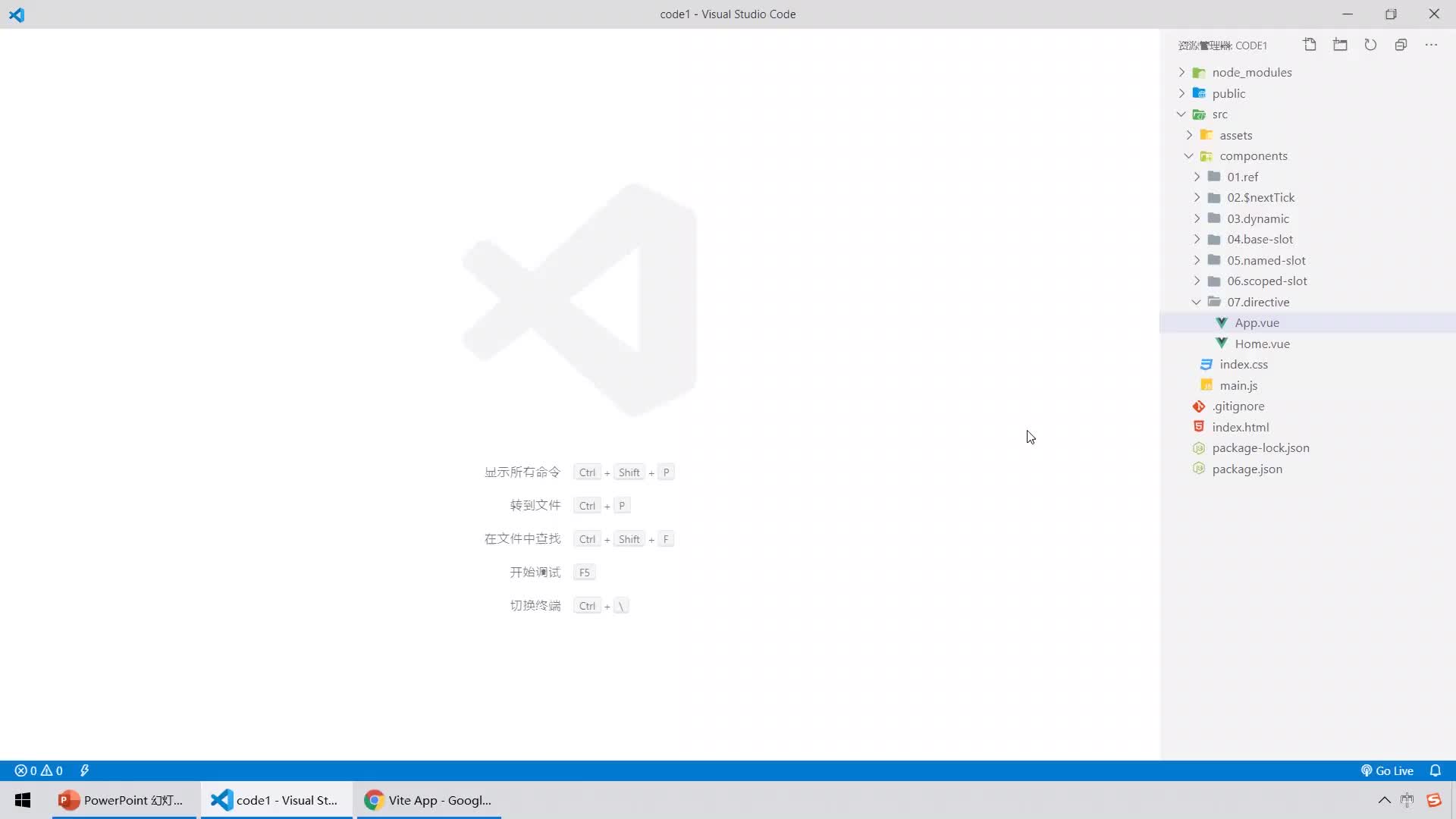Expand the 04.base-slot folder
Screen dimensions: 1456x819
pos(1307,239)
